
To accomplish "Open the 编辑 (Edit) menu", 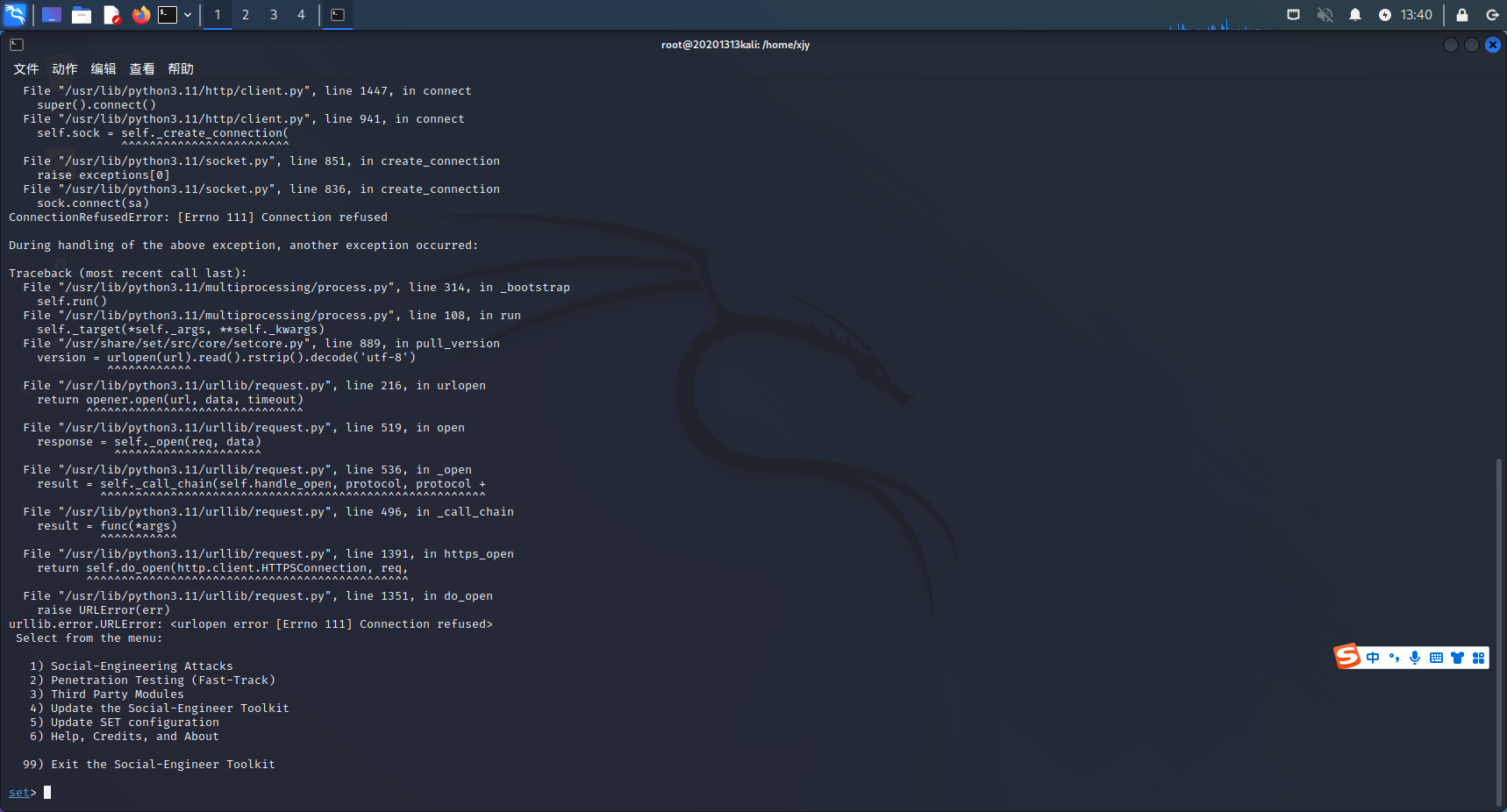I will (104, 69).
